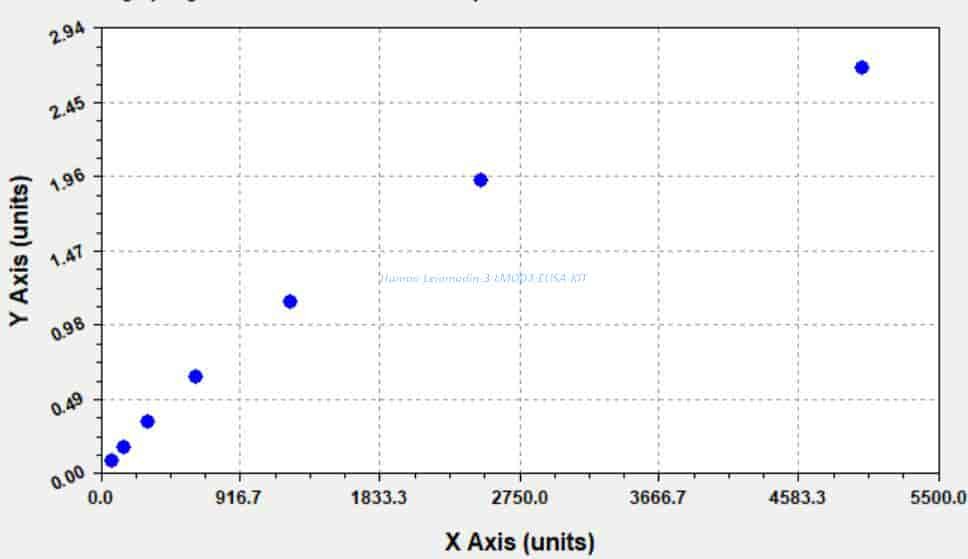
Task: Click the 'Y Axis (units)' title
Action: (20, 250)
